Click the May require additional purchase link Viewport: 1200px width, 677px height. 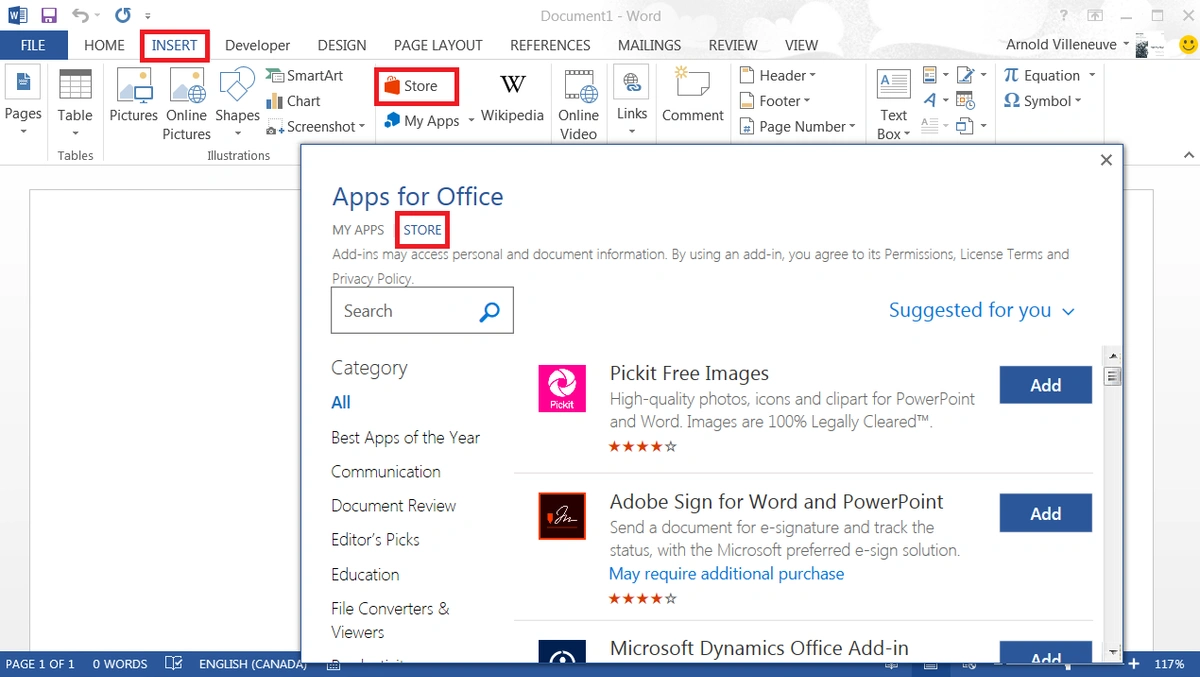[726, 574]
